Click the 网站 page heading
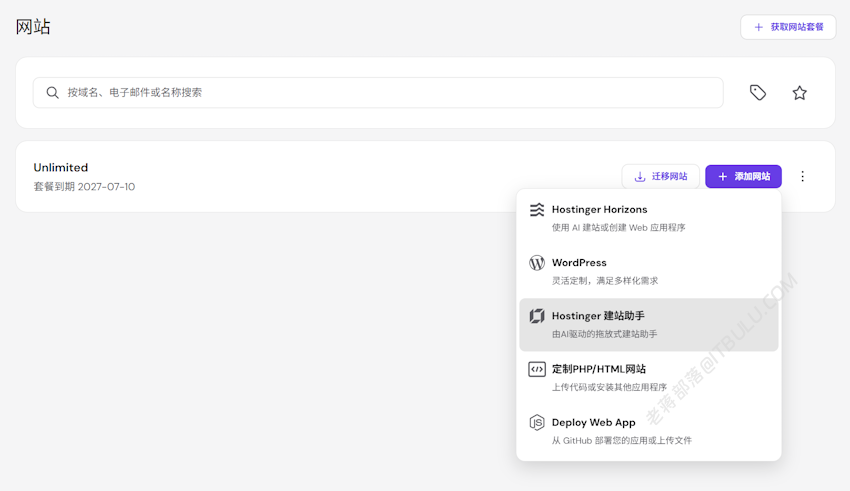 click(33, 27)
